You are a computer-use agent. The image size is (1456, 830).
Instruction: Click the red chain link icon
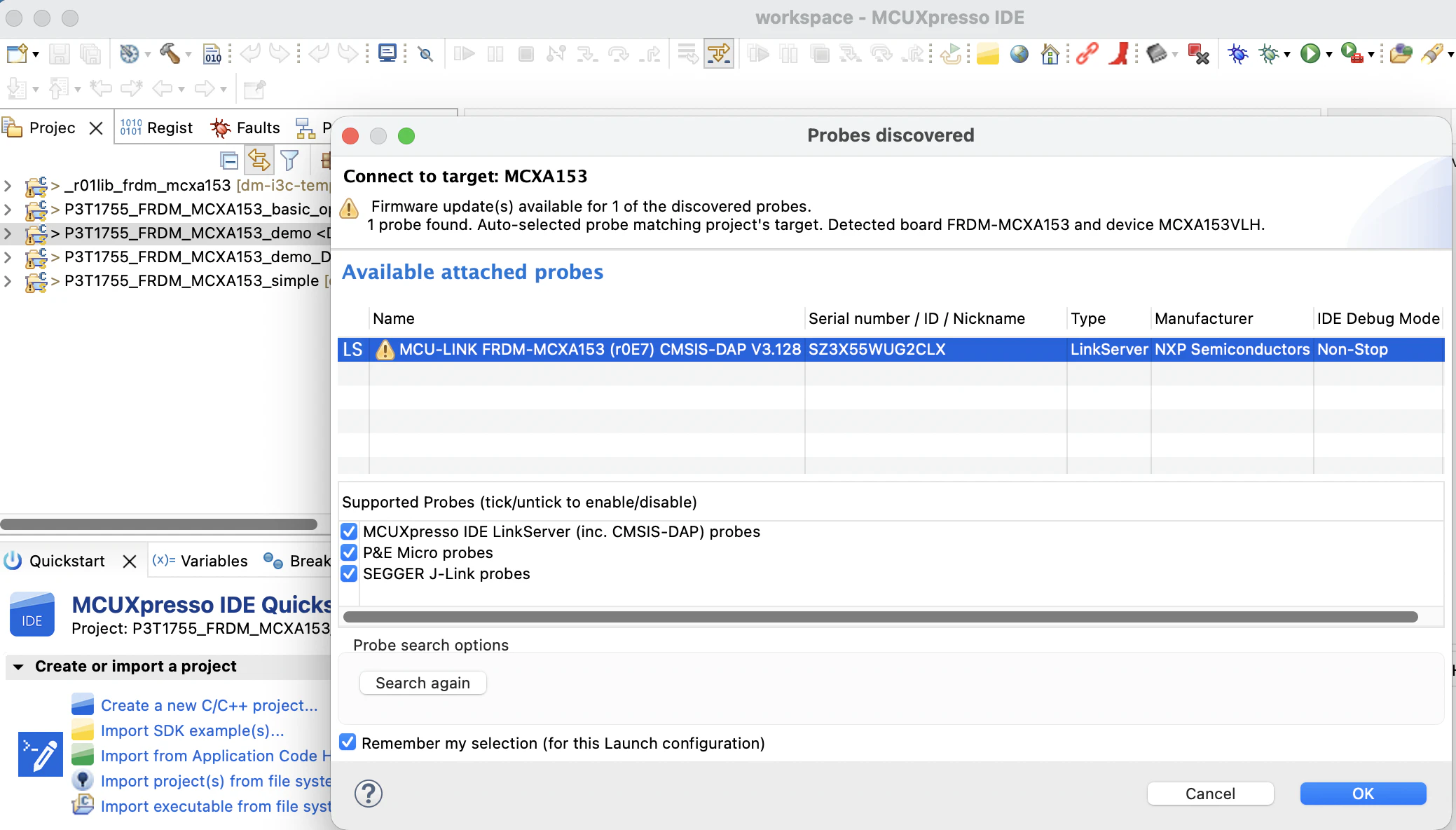(x=1087, y=53)
